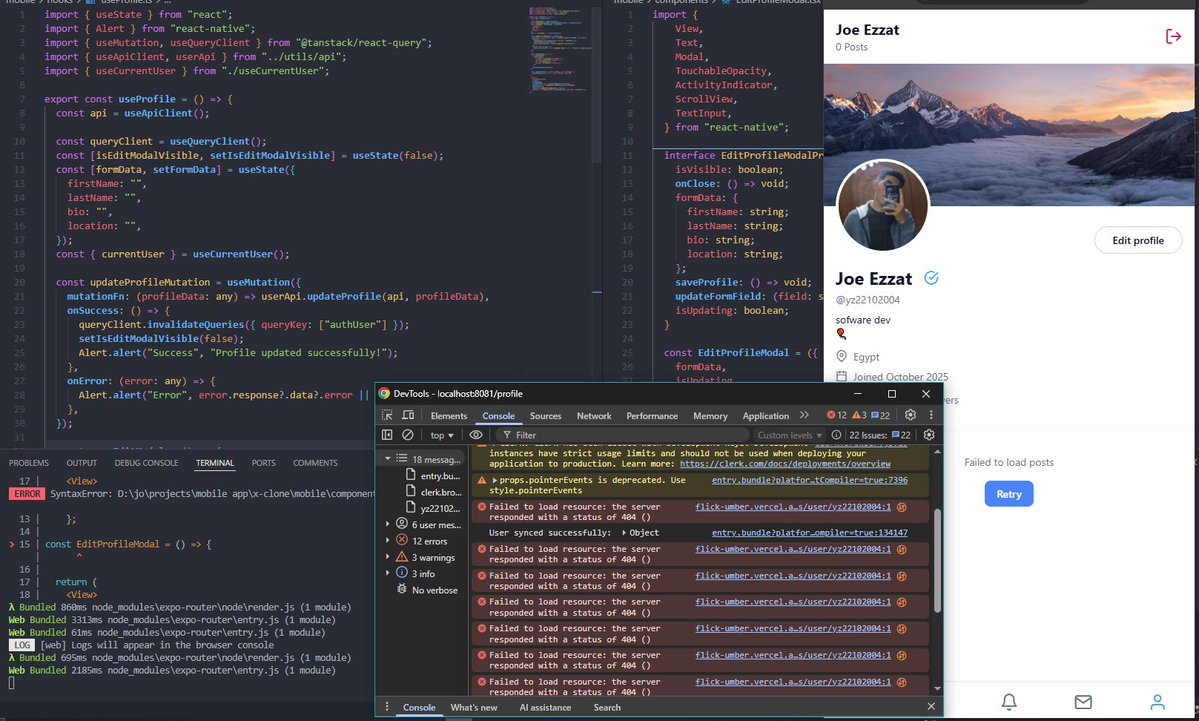The image size is (1199, 721).
Task: Open the mountain banner image on the profile
Action: point(1011,135)
